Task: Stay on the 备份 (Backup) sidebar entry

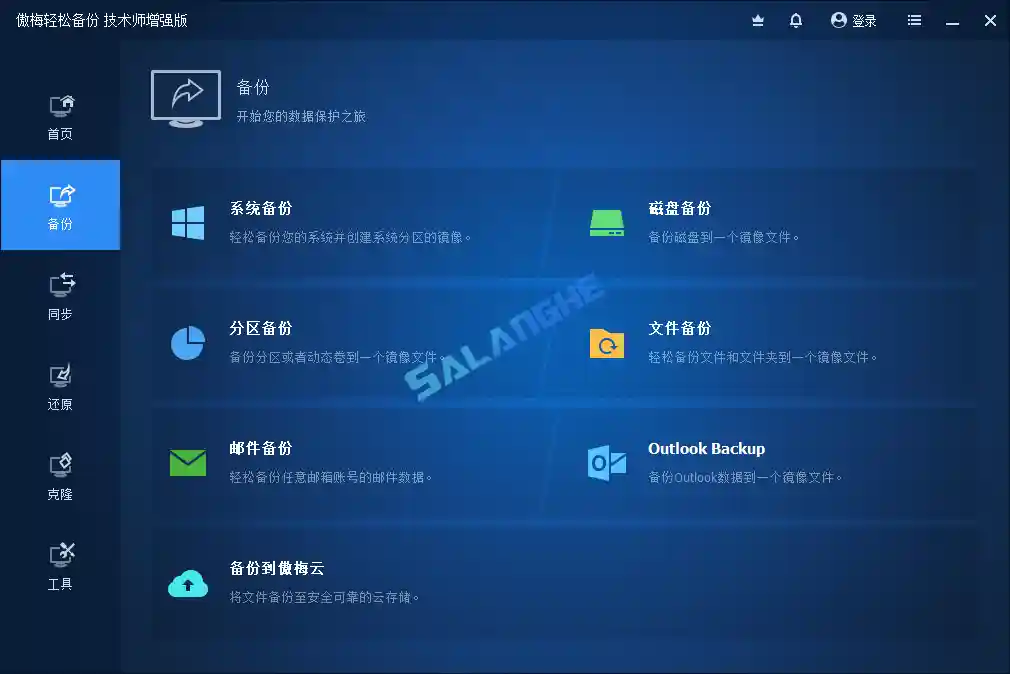Action: point(60,204)
